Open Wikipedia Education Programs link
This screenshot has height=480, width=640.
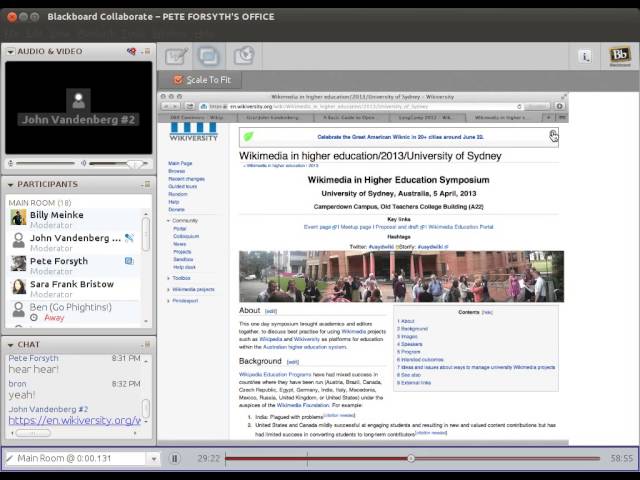click(x=275, y=375)
